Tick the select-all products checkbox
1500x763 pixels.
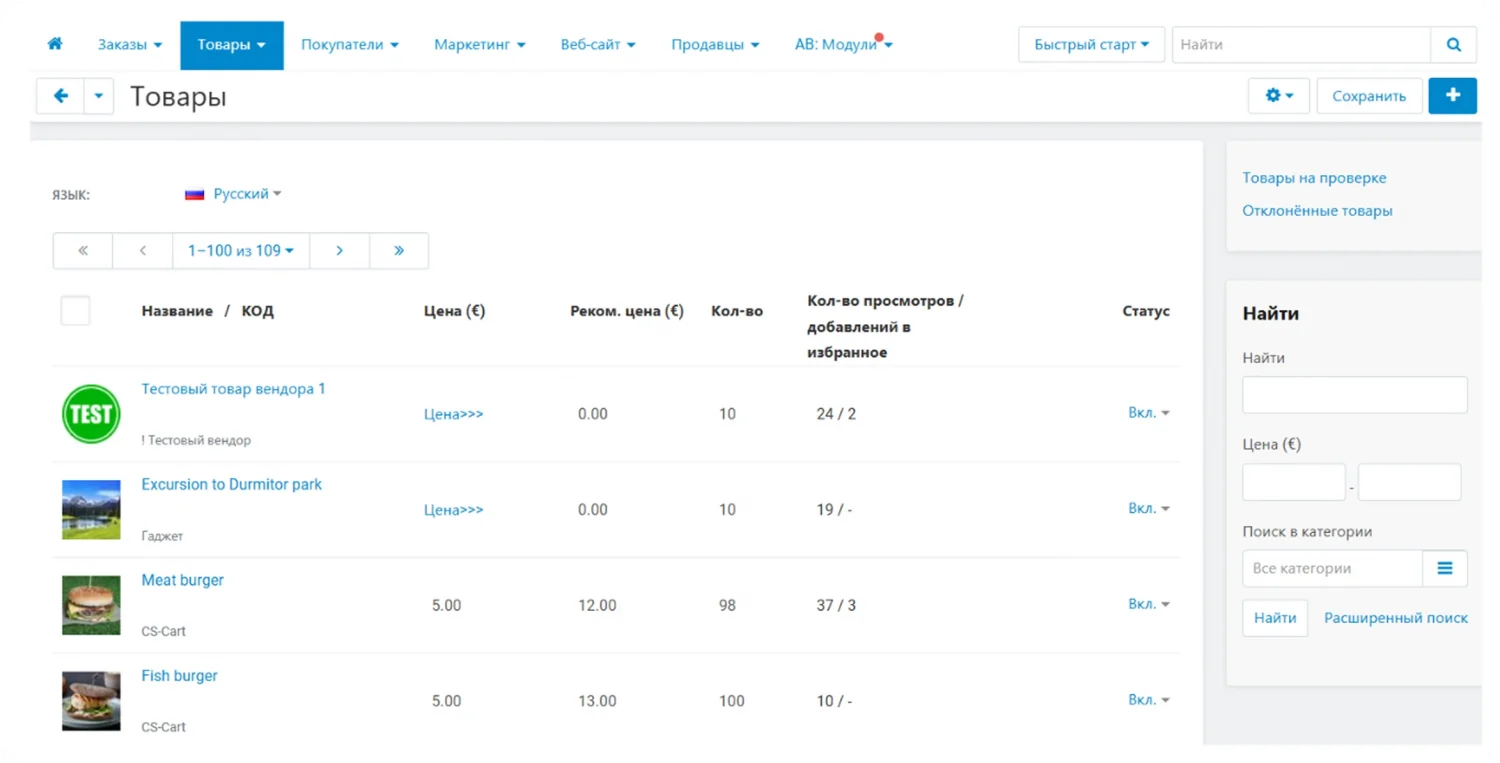click(x=76, y=311)
